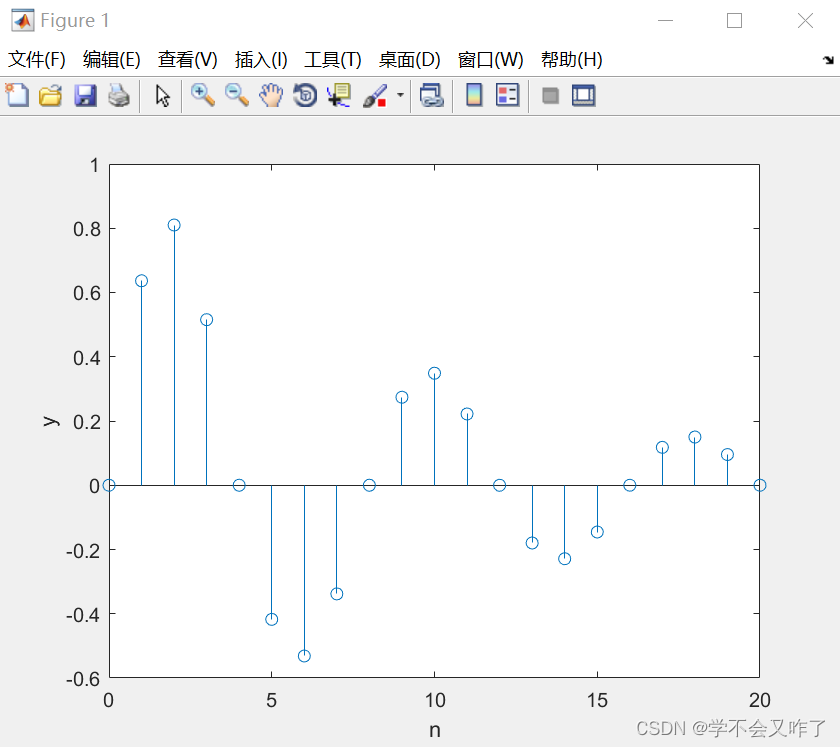
Task: Insert a legend via toolbar icon
Action: tap(507, 95)
